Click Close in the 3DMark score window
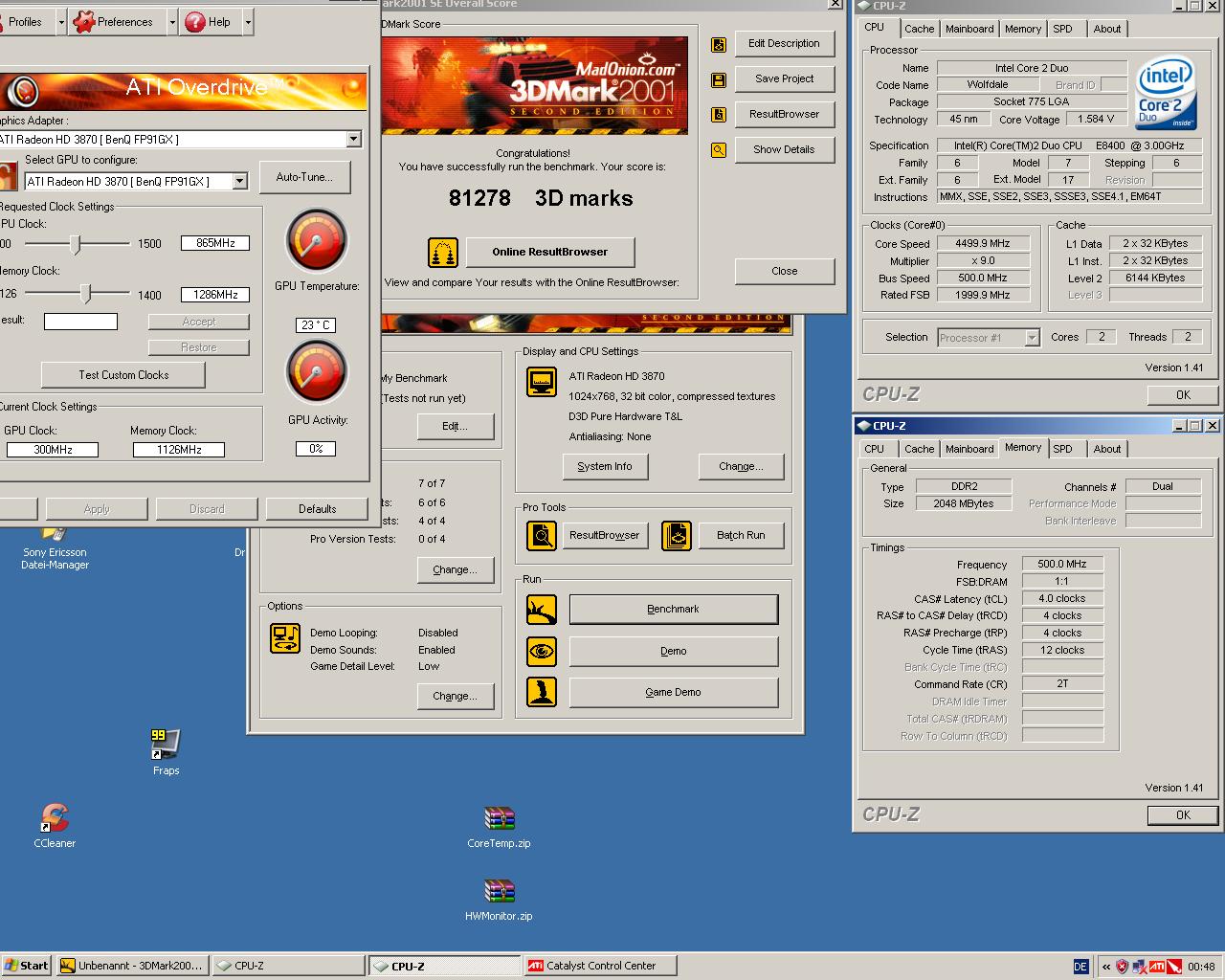Viewport: 1225px width, 980px height. click(x=785, y=271)
